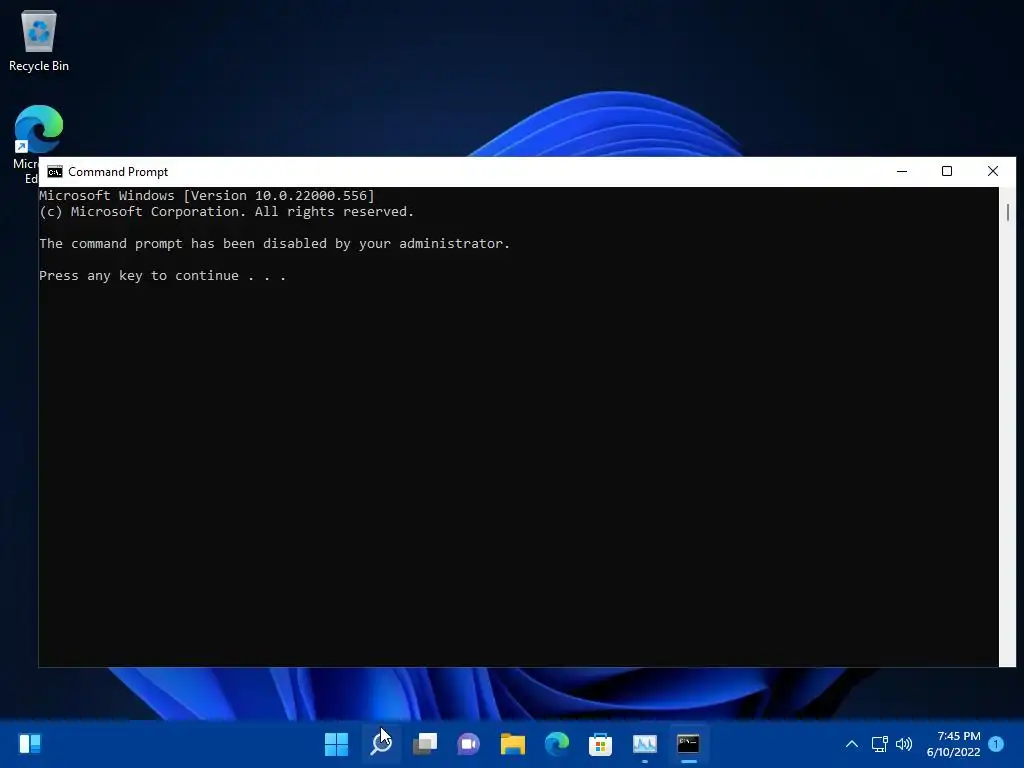Click the Command Prompt vertical scrollbar thumb
Viewport: 1024px width, 768px height.
point(1008,212)
